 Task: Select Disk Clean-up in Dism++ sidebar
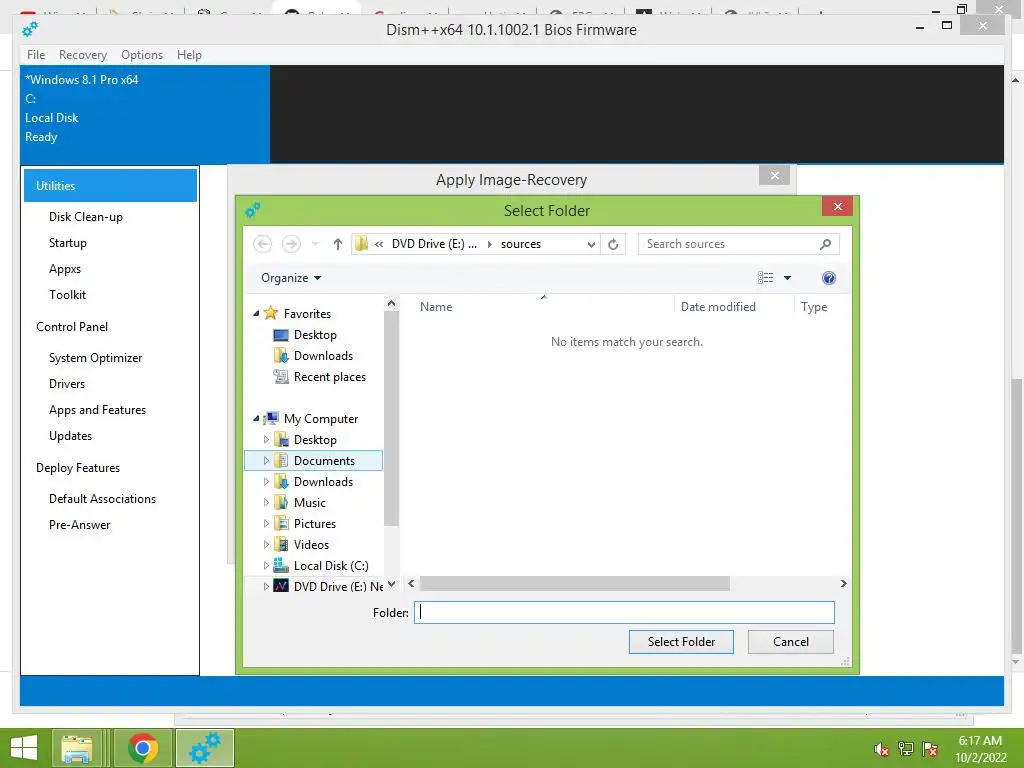pyautogui.click(x=86, y=217)
